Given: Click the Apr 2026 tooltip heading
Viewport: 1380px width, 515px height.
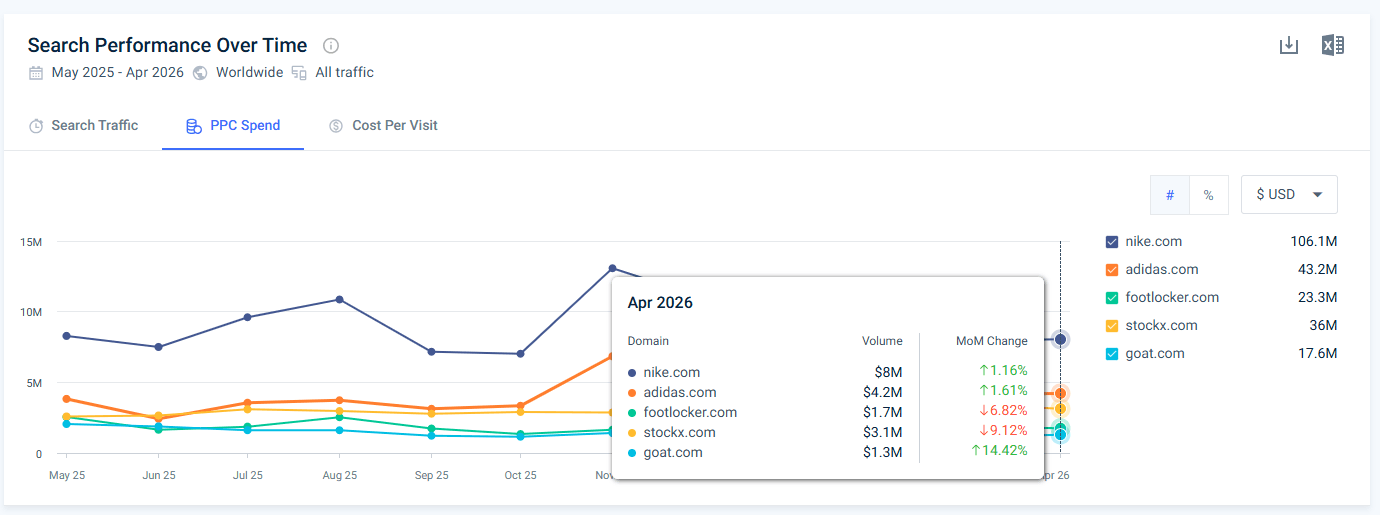Looking at the screenshot, I should [660, 302].
